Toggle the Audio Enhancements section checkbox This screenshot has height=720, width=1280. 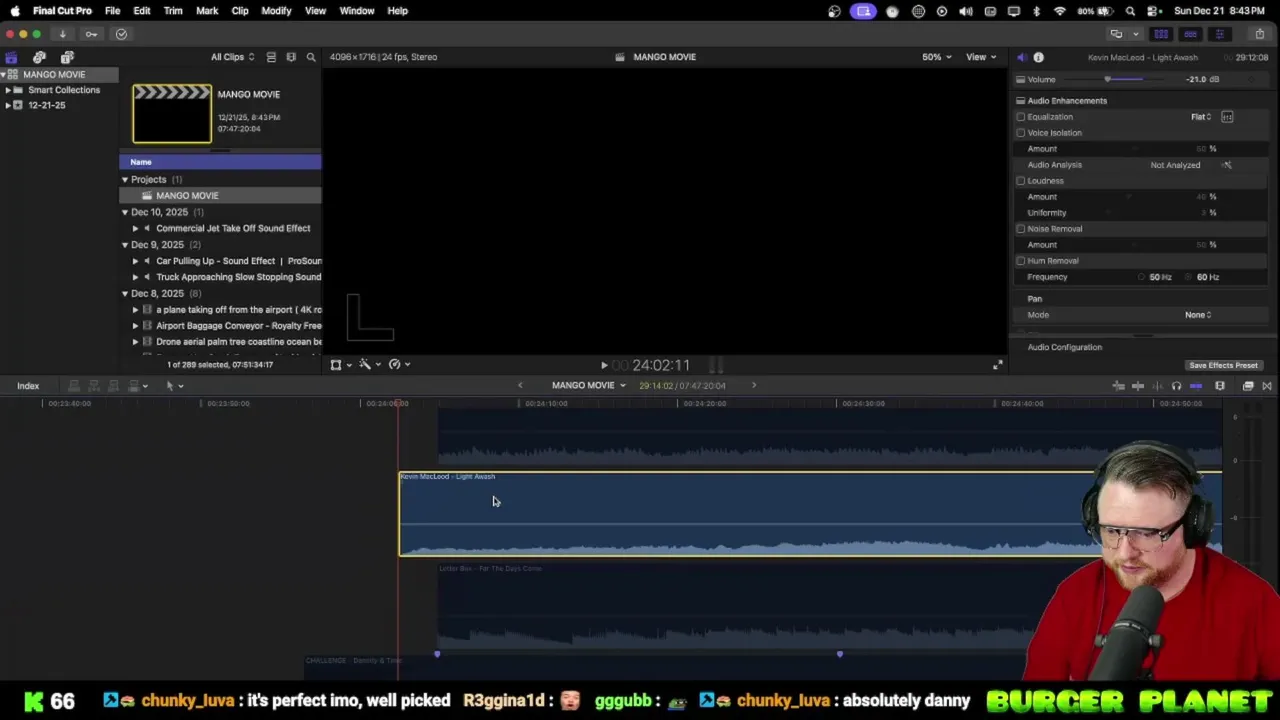pos(1020,101)
